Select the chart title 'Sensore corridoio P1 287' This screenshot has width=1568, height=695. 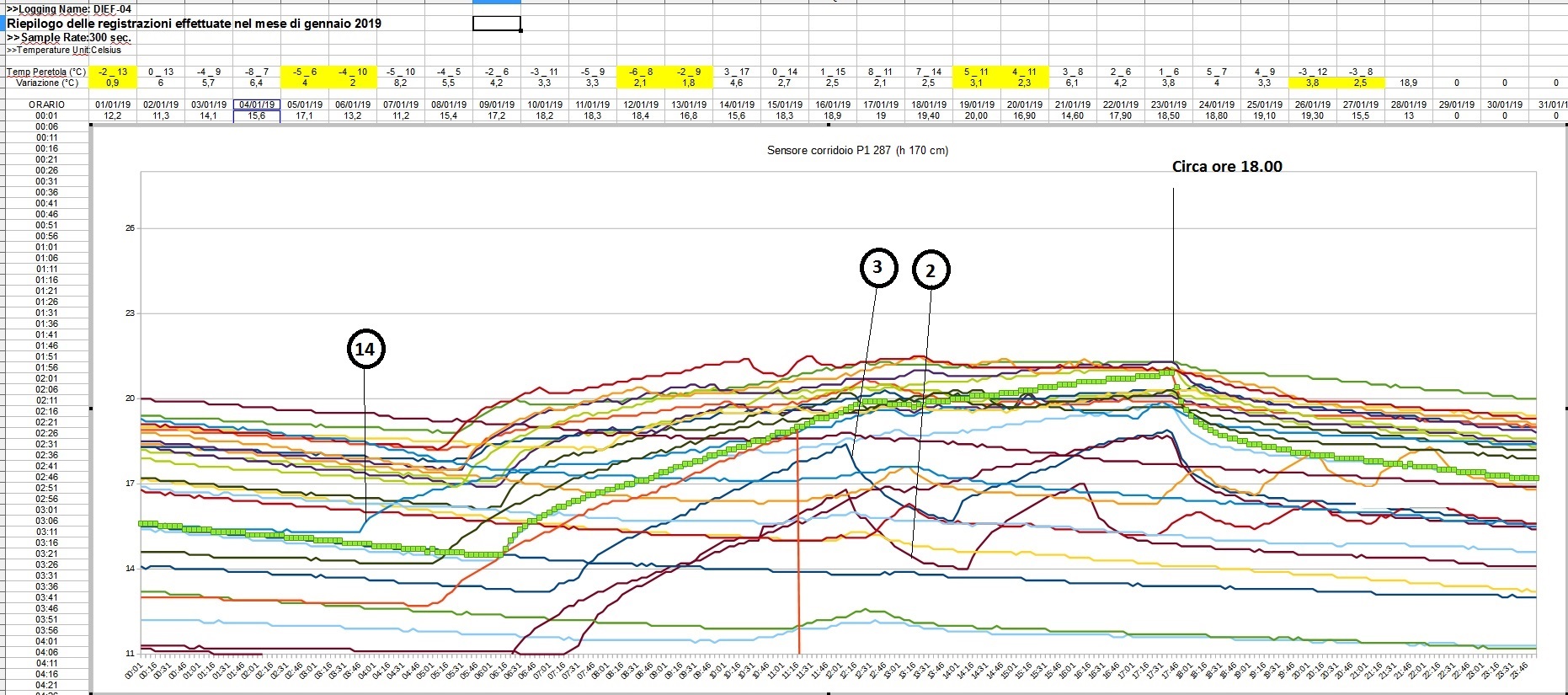[x=856, y=151]
